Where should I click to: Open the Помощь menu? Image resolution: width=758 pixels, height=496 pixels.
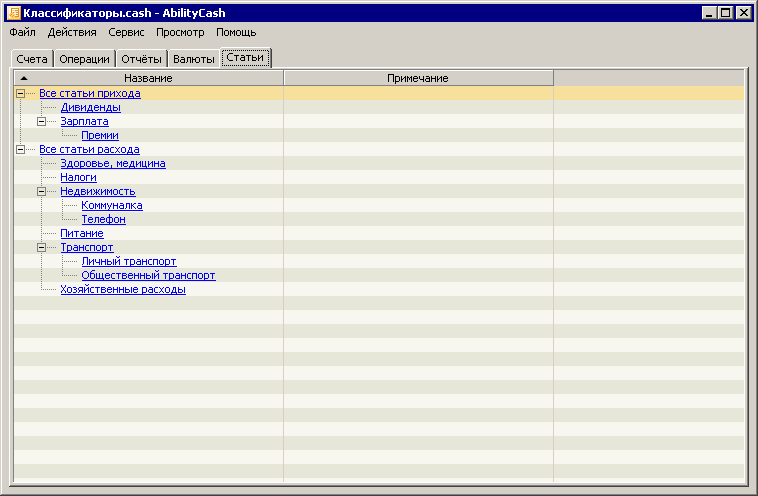coord(236,33)
